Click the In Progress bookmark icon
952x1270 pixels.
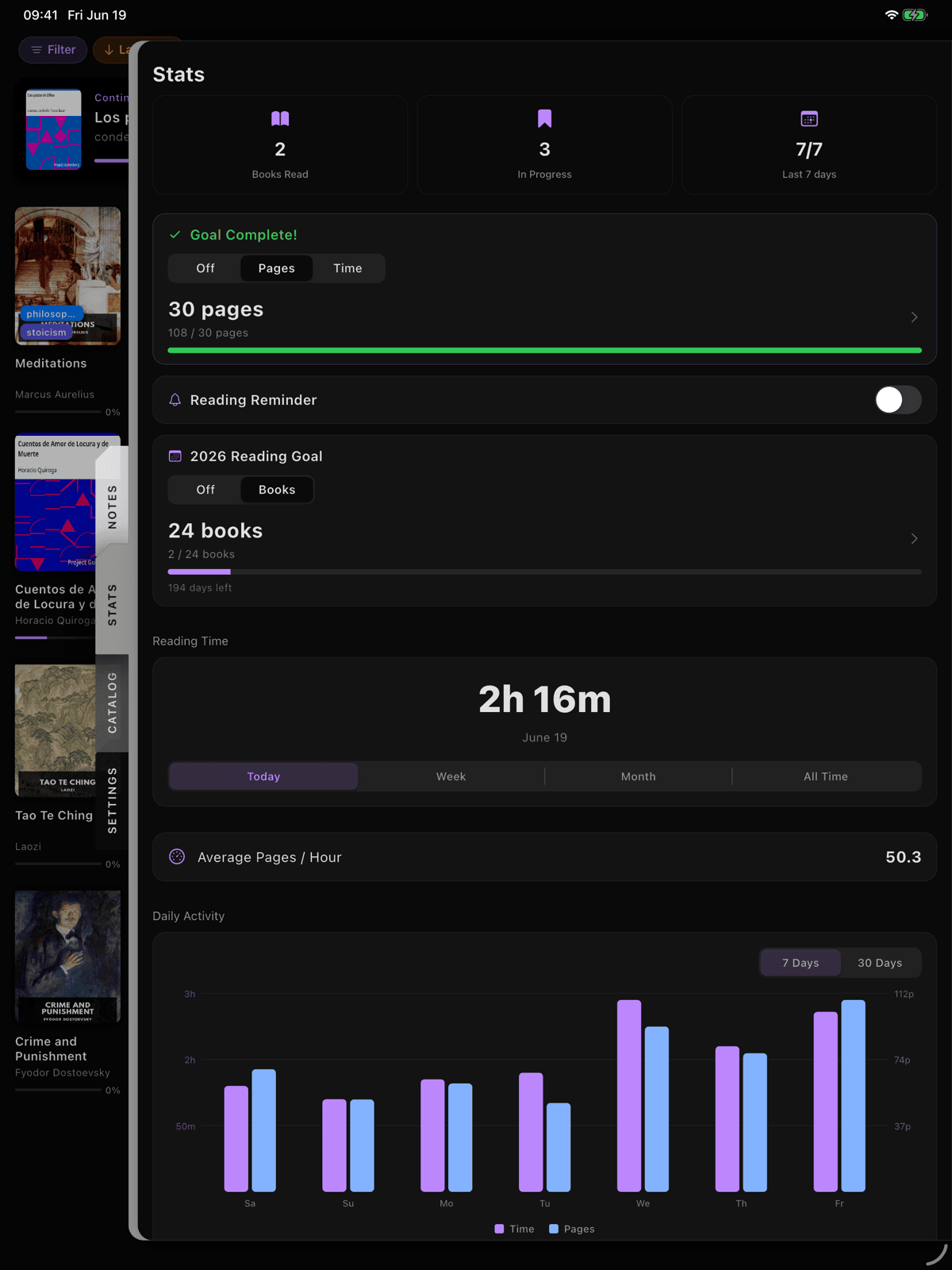coord(544,119)
